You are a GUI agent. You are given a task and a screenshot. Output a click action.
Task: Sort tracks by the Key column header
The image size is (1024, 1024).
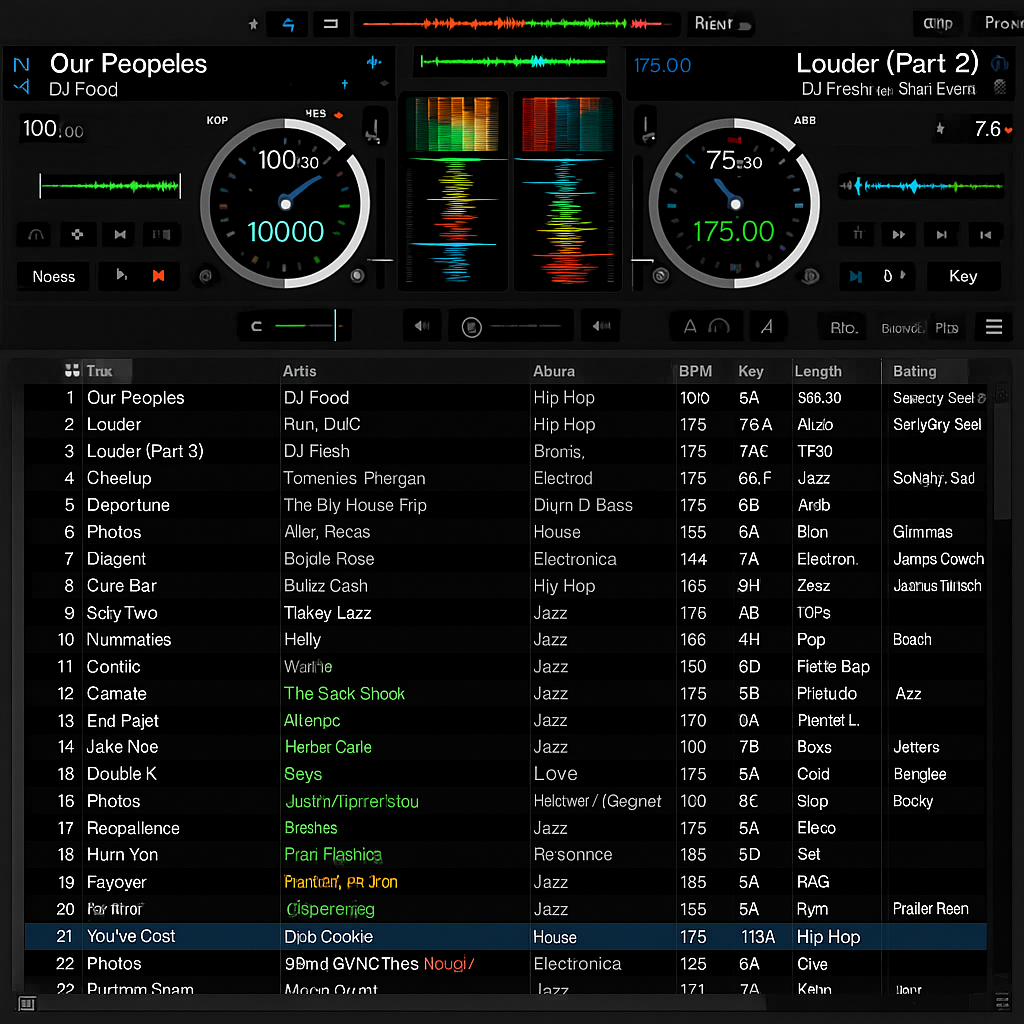coord(751,371)
